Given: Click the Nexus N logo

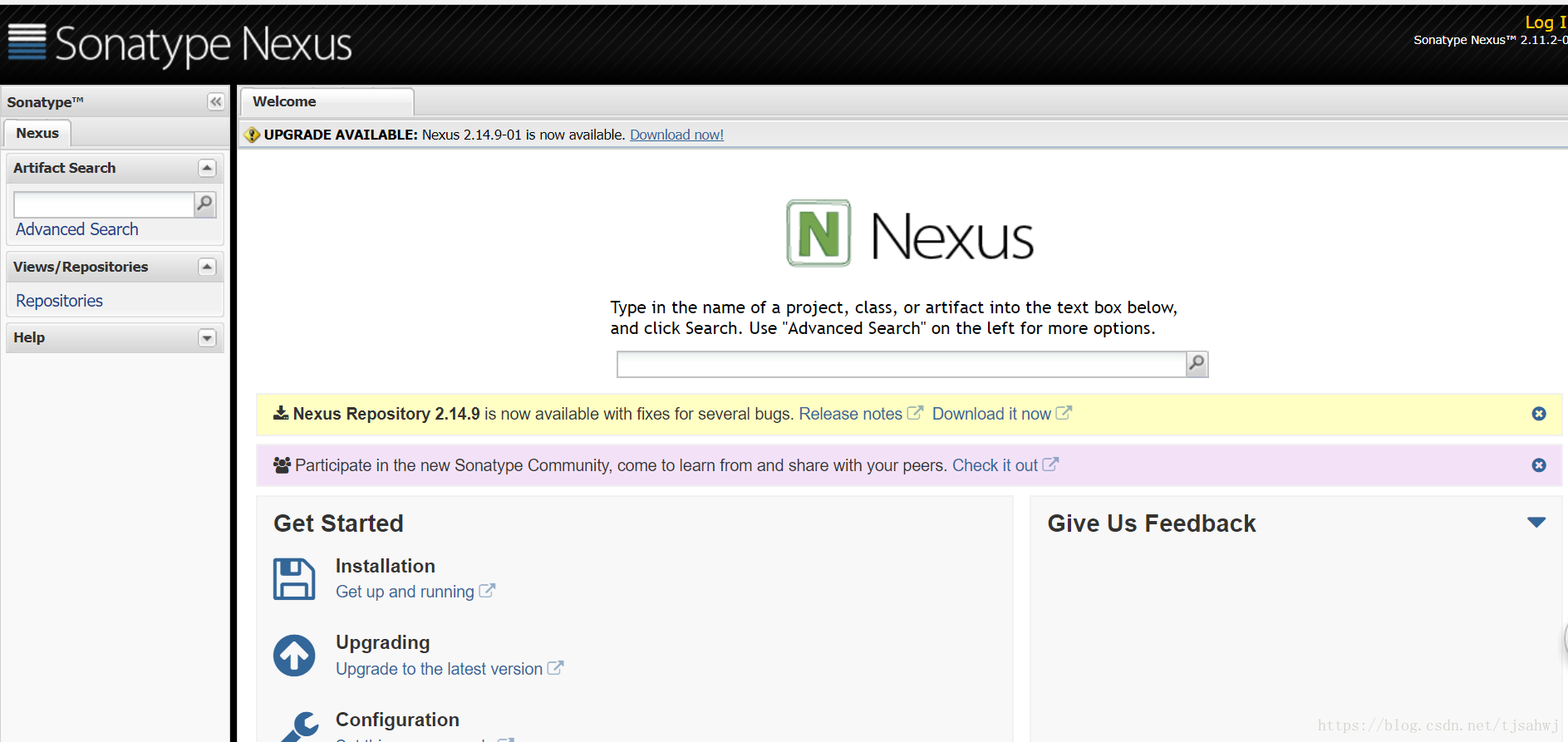Looking at the screenshot, I should (x=818, y=233).
